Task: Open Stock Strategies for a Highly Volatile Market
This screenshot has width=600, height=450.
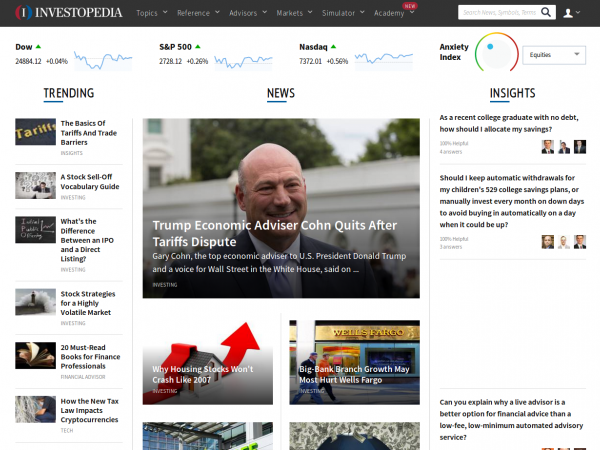Action: click(88, 303)
